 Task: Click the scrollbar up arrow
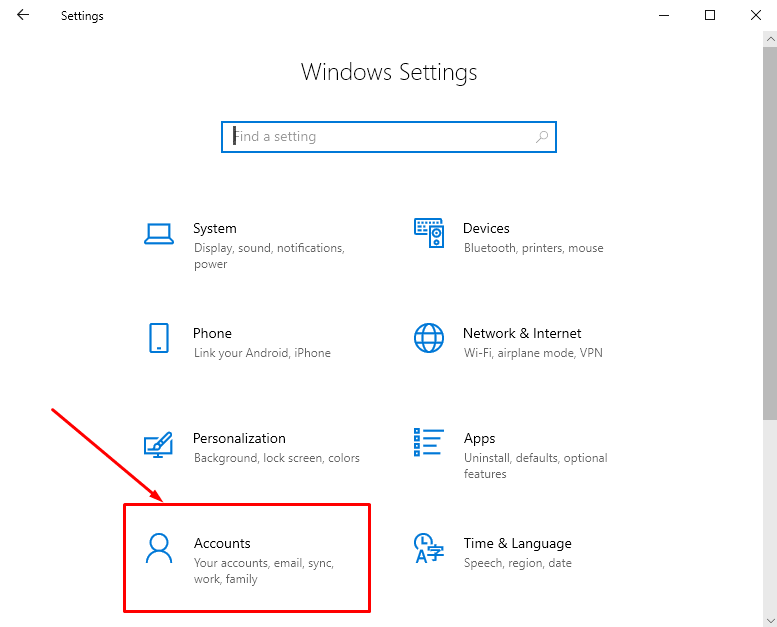click(x=770, y=39)
